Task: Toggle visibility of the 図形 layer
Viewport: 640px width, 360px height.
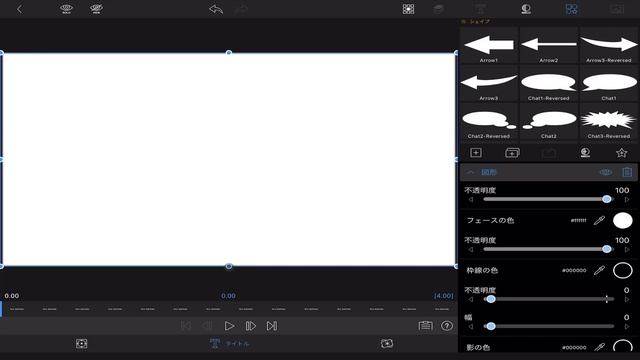Action: 605,172
